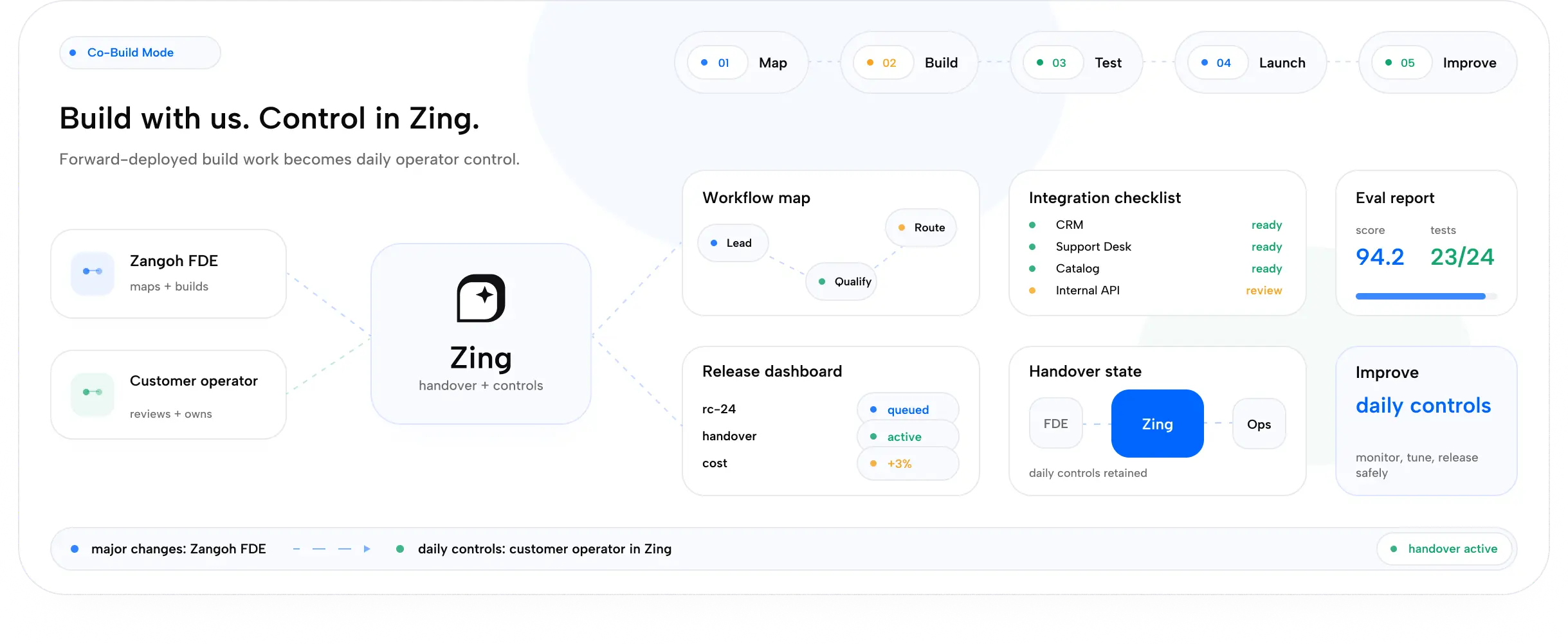Select the 04 Launch step
This screenshot has height=644, width=1568.
1251,62
